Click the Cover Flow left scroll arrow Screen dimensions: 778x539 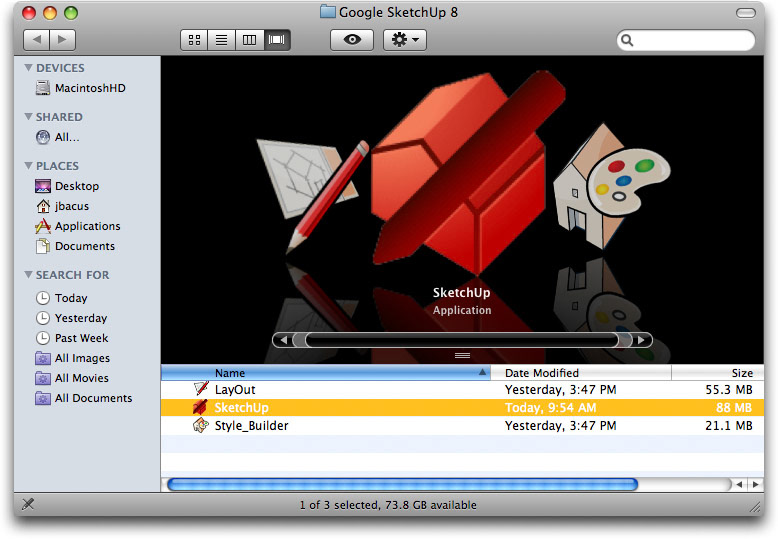coord(283,340)
